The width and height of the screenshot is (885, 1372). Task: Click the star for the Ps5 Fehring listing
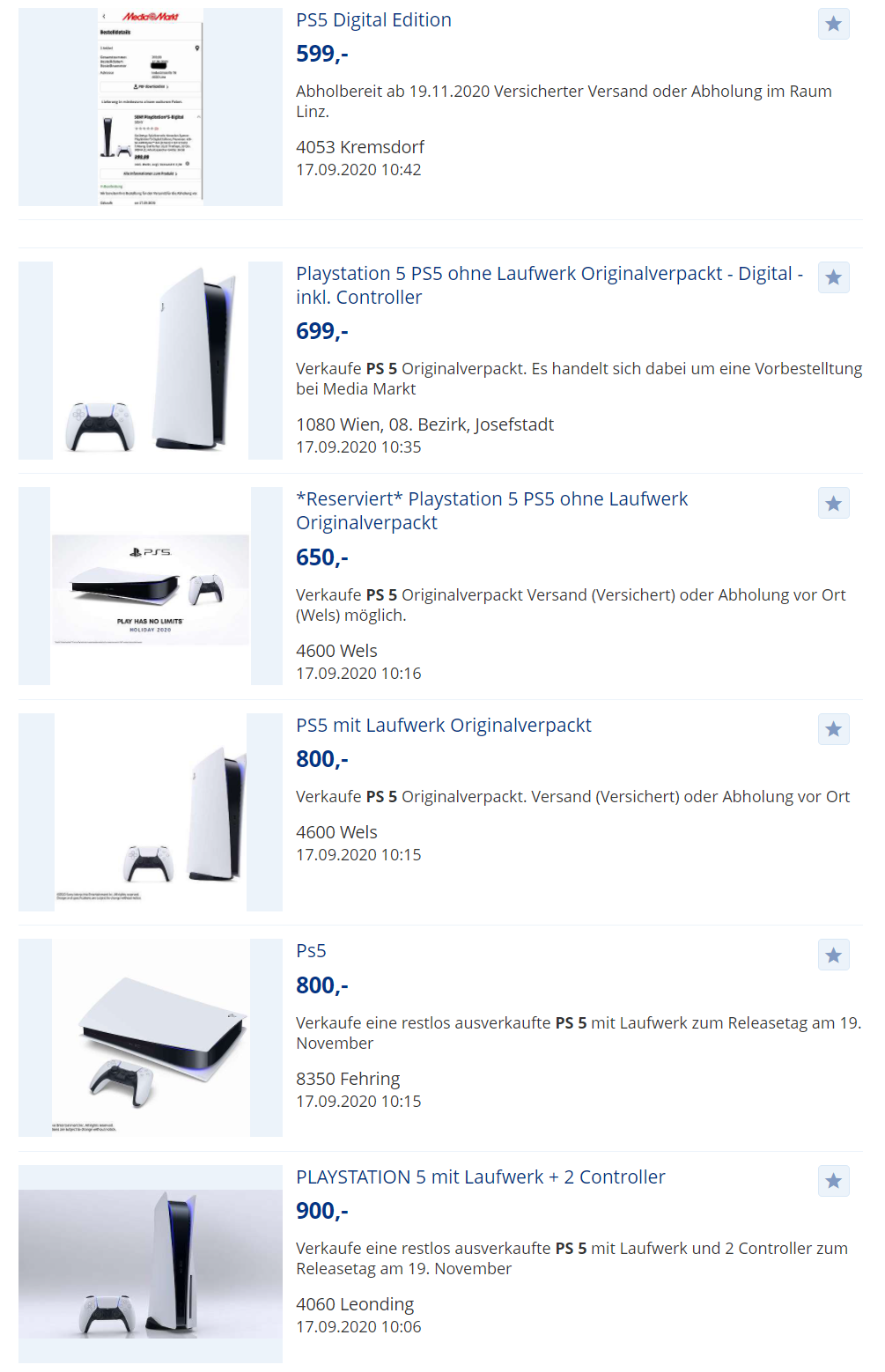pos(833,955)
